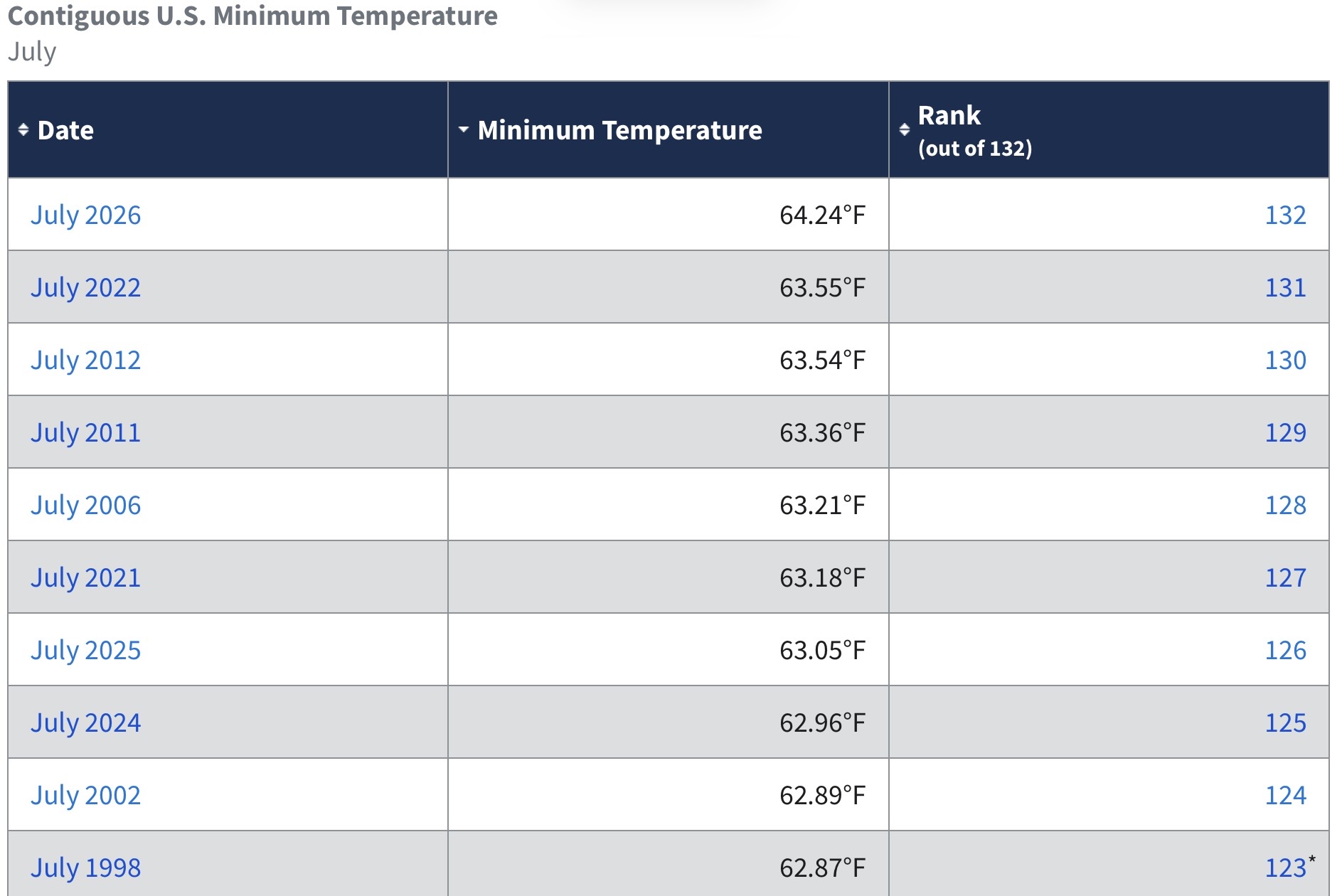Image resolution: width=1342 pixels, height=896 pixels.
Task: Open the July 1998 link
Action: click(x=86, y=868)
